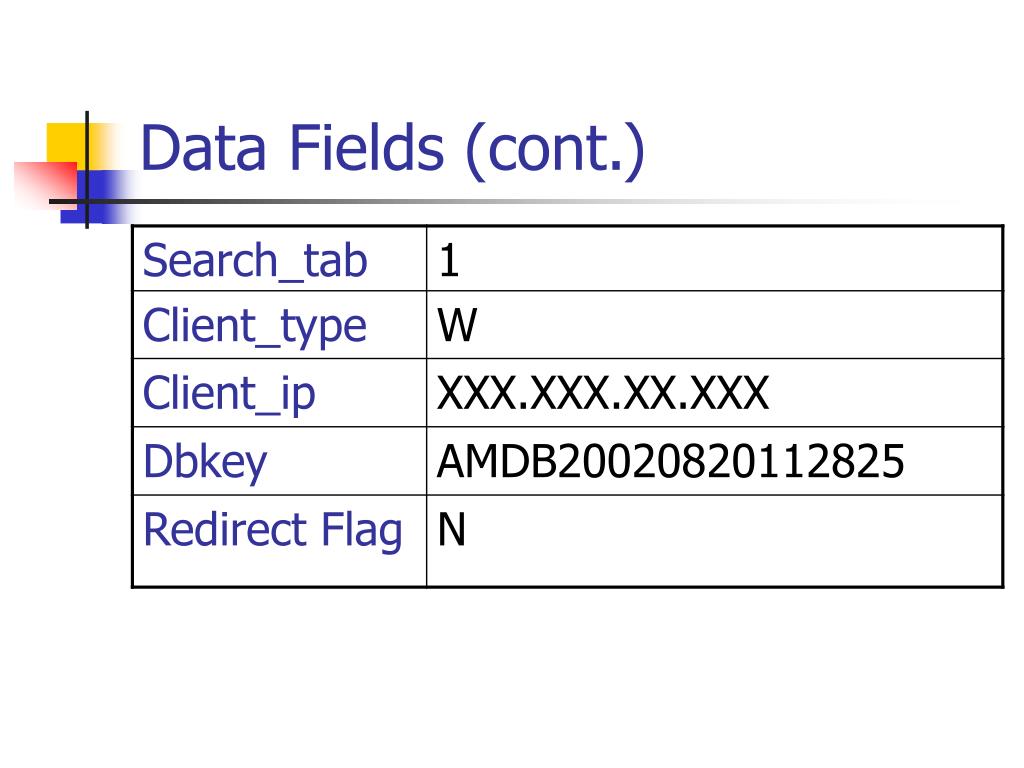Click the vertical black line of the logo
The width and height of the screenshot is (1024, 768).
[x=87, y=170]
